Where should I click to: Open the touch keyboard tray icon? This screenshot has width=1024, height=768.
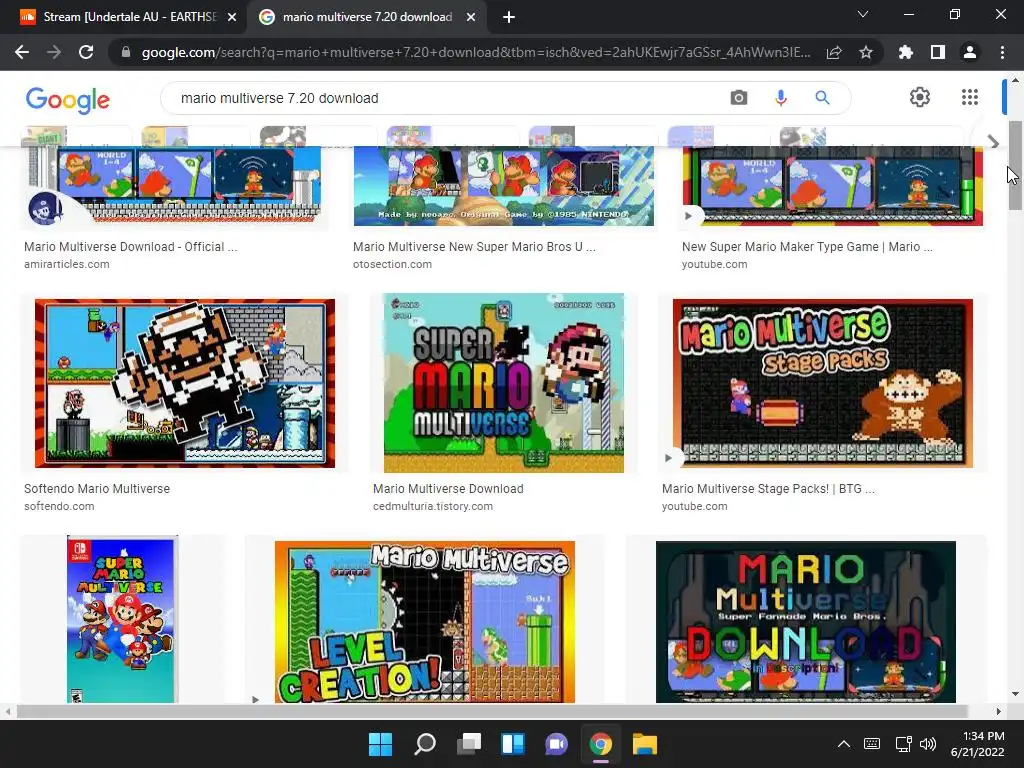point(872,744)
